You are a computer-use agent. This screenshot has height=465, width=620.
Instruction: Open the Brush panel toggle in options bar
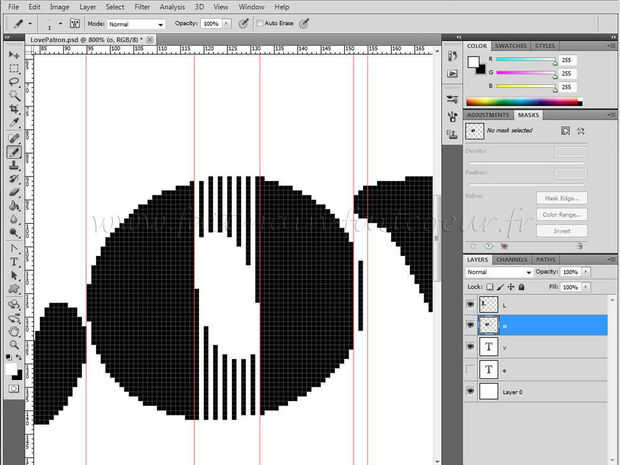75,24
